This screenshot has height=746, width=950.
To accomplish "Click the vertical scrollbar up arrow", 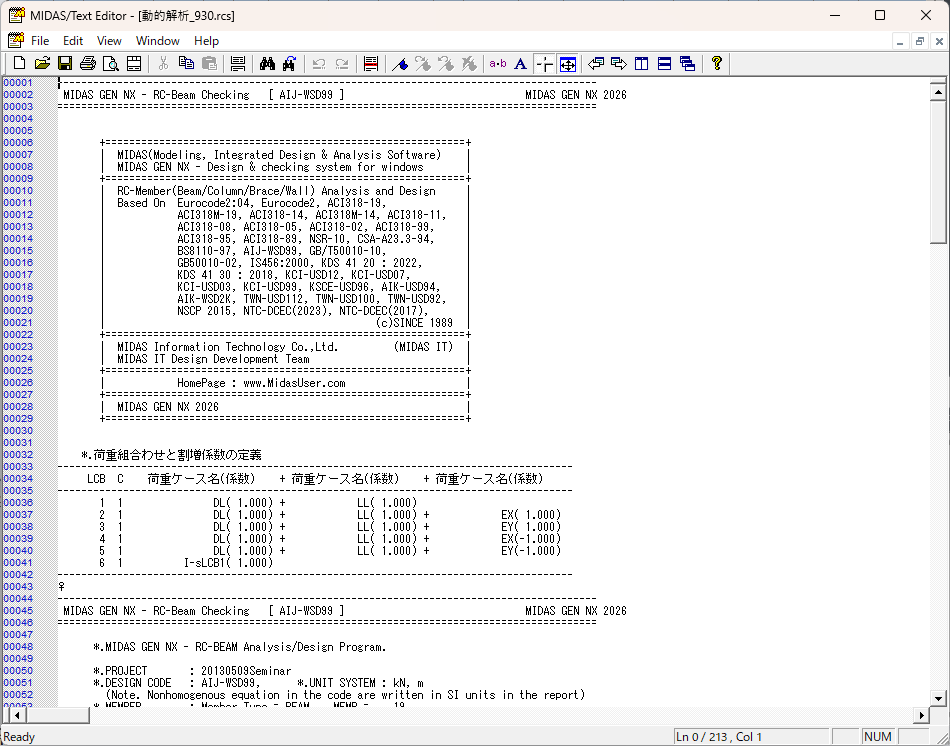I will pyautogui.click(x=938, y=92).
